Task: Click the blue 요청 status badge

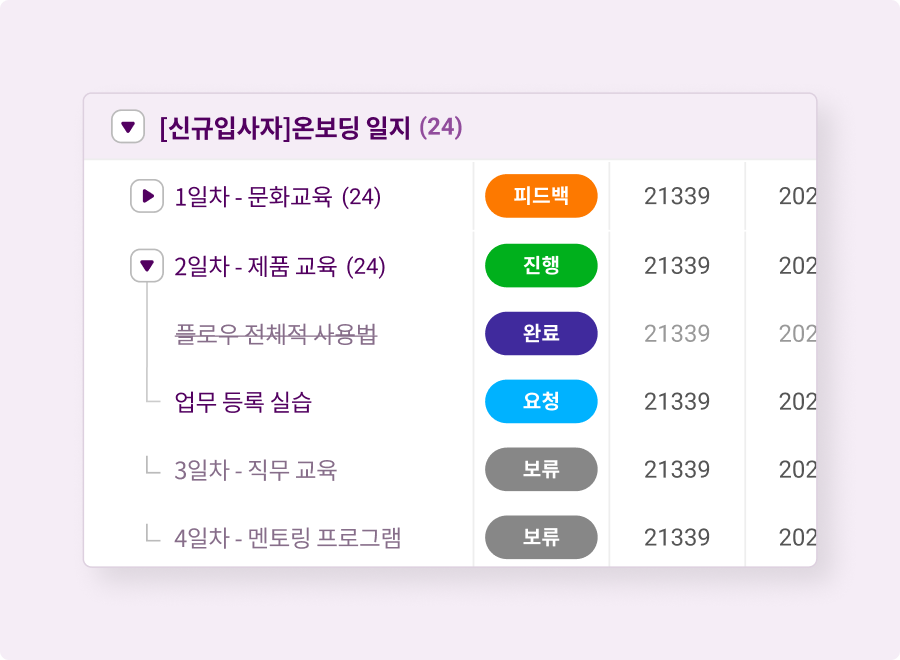Action: pos(541,401)
